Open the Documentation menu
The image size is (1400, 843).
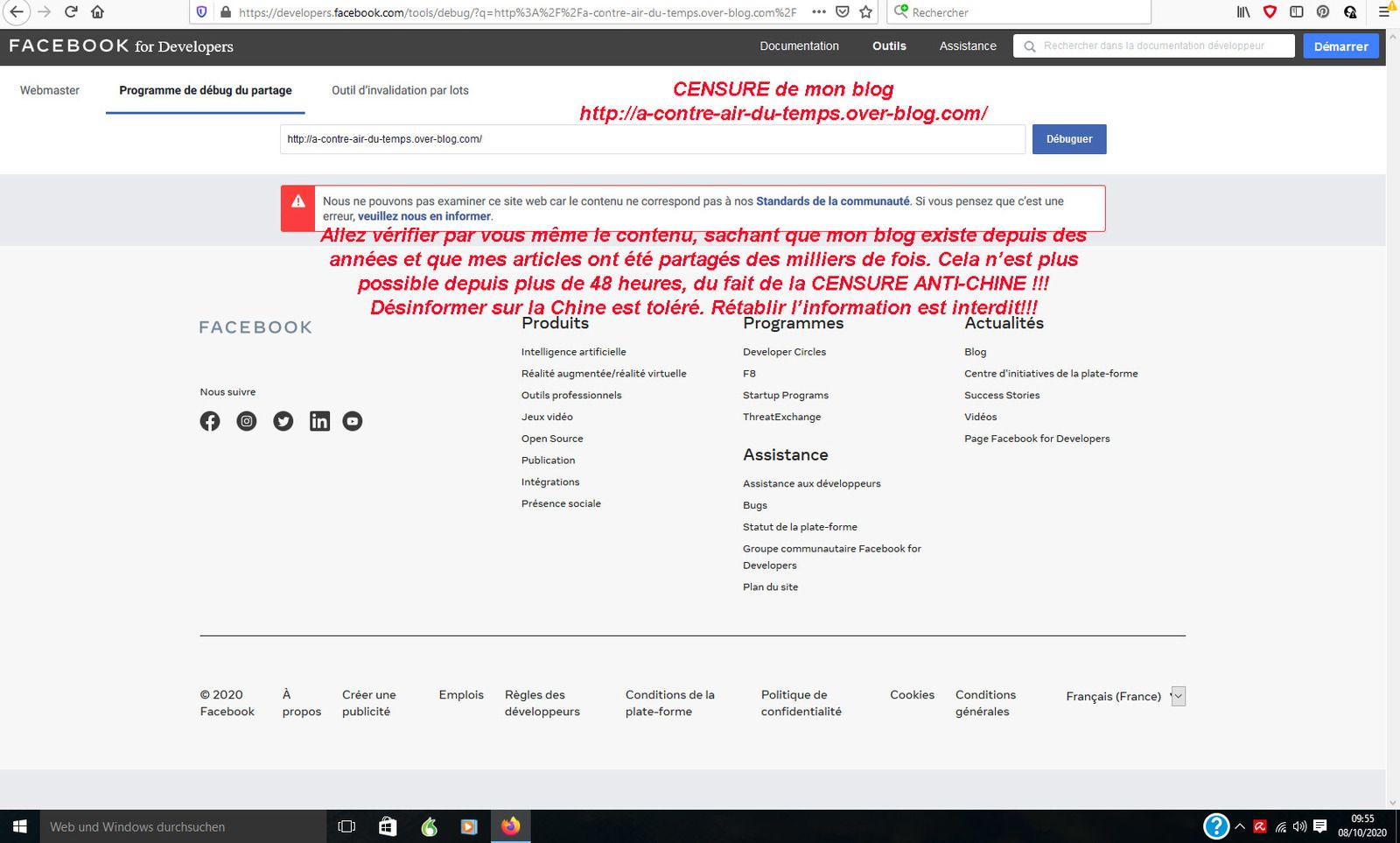click(x=799, y=46)
